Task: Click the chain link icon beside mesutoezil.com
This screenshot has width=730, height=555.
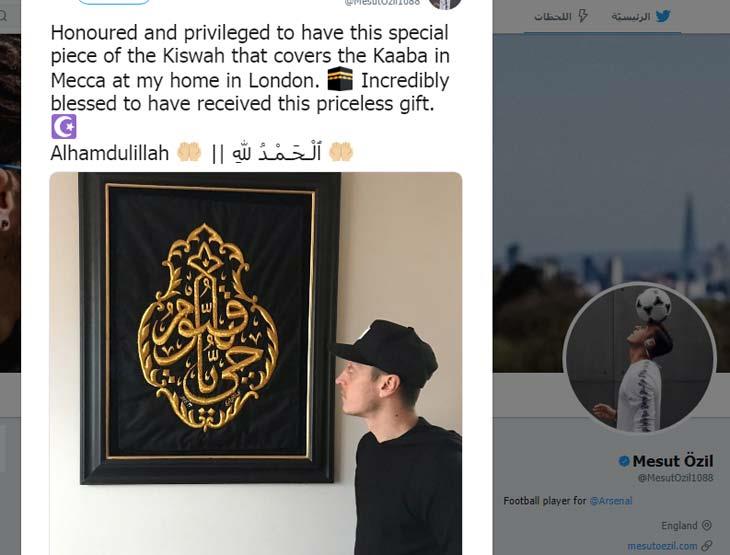Action: point(706,546)
